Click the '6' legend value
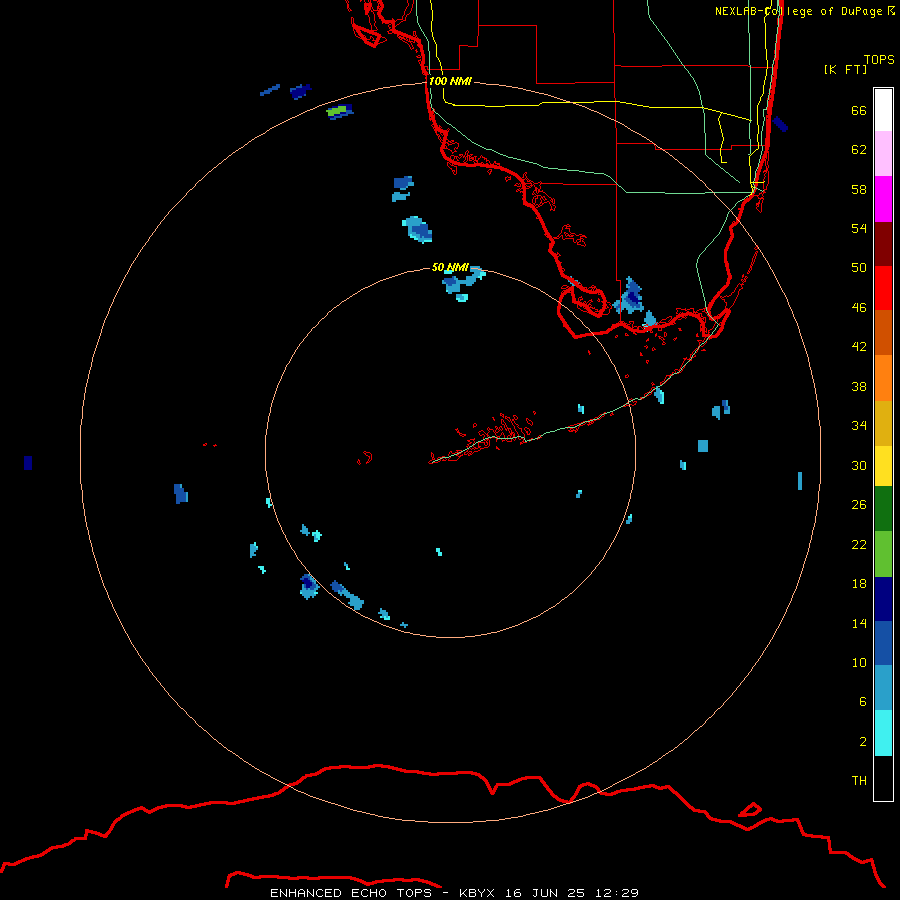Viewport: 900px width, 900px height. coord(863,702)
